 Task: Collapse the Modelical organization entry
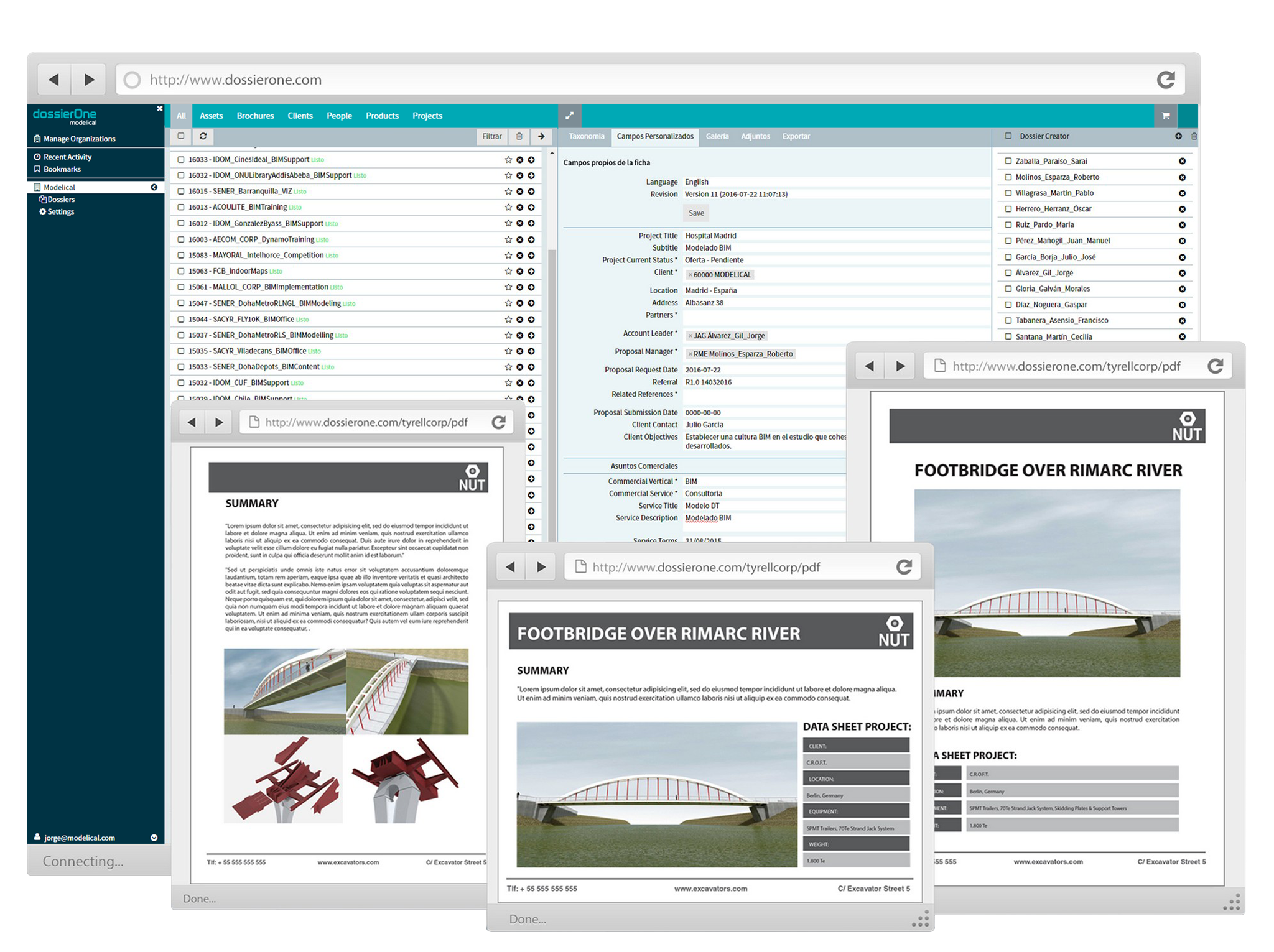click(154, 187)
